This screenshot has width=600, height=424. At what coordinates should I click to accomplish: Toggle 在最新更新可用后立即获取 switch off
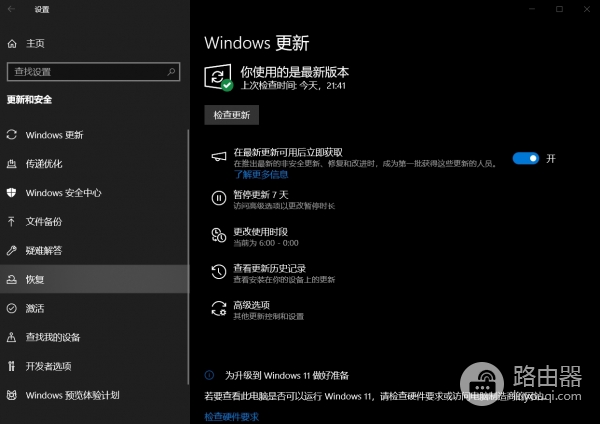(x=526, y=158)
